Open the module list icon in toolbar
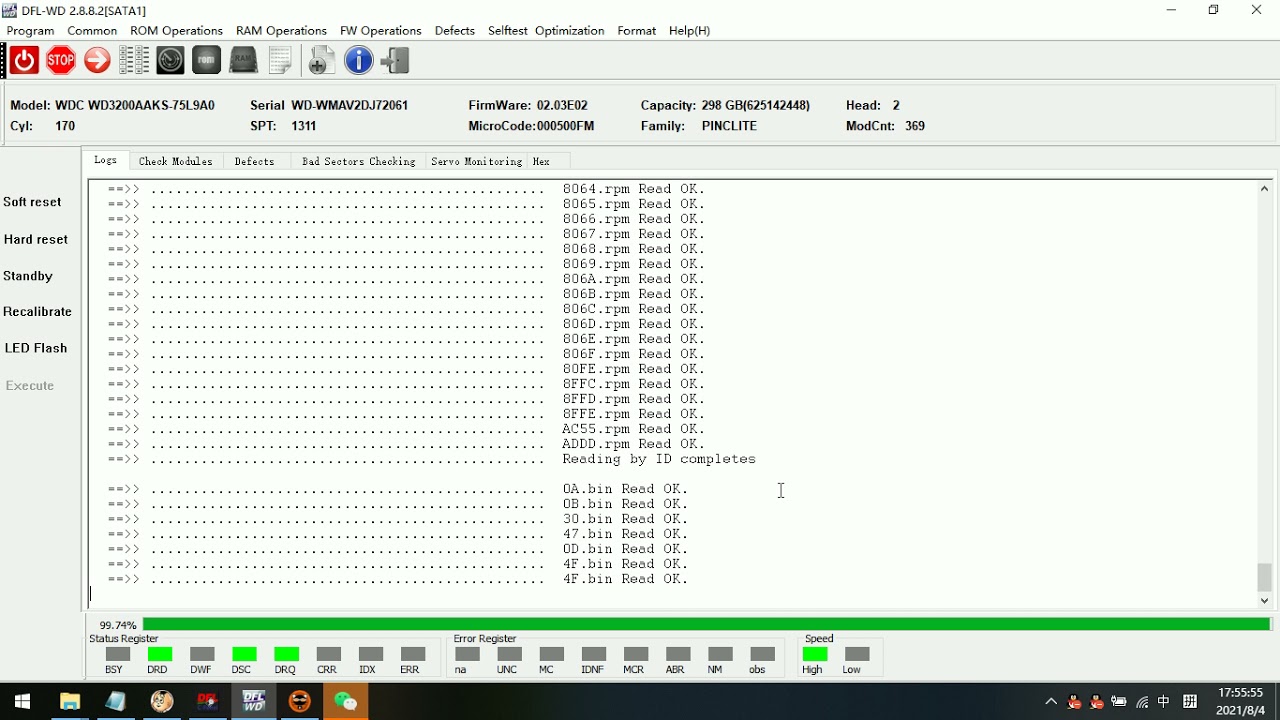Screen dimensions: 1280x720 coord(134,61)
